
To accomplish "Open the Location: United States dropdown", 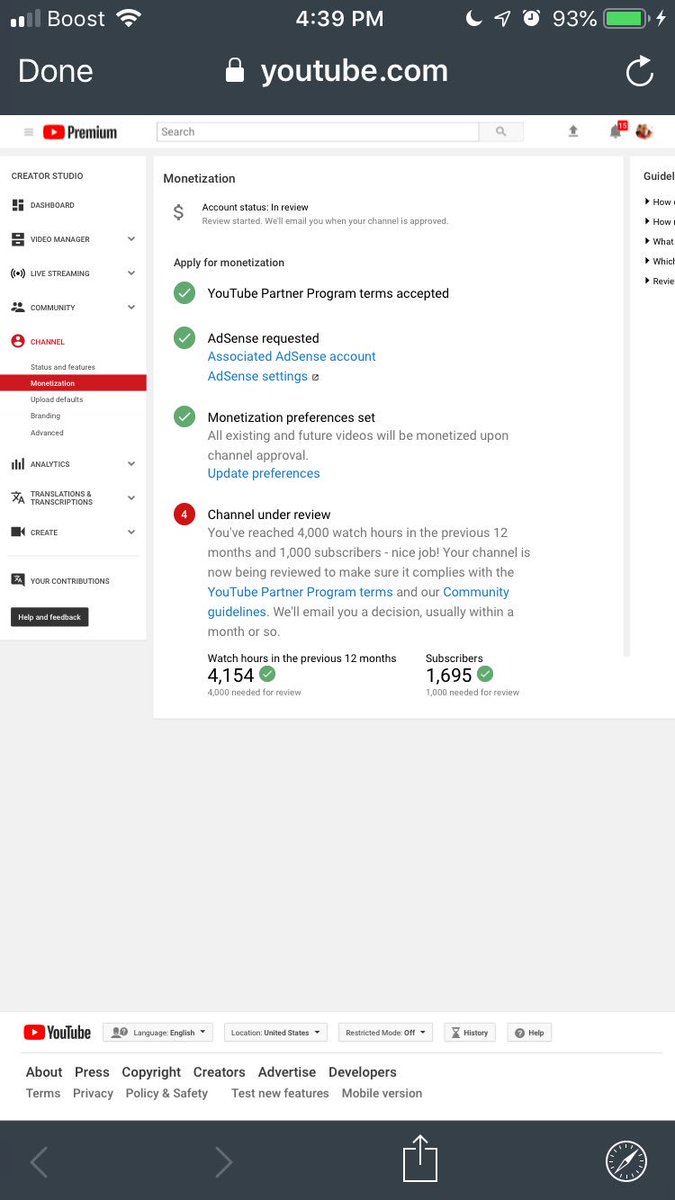I will tap(275, 1033).
